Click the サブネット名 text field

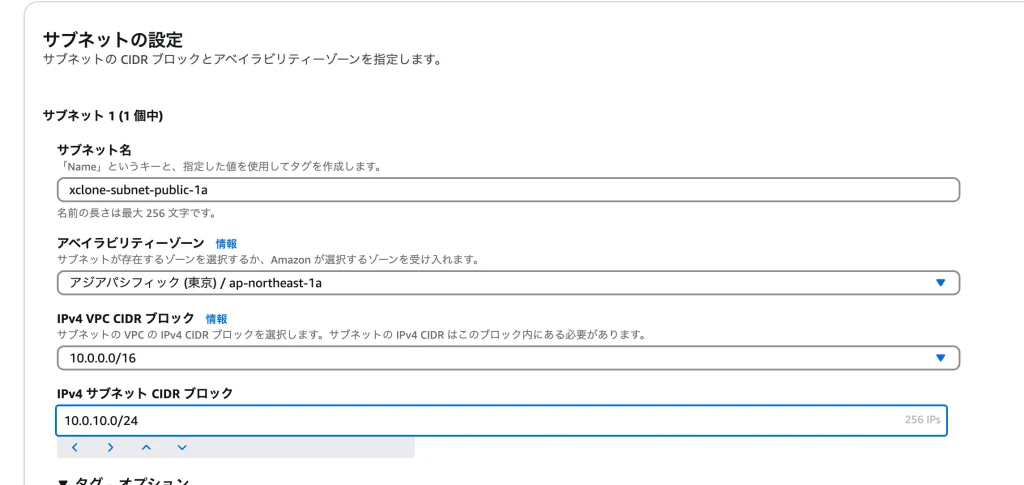(x=508, y=190)
